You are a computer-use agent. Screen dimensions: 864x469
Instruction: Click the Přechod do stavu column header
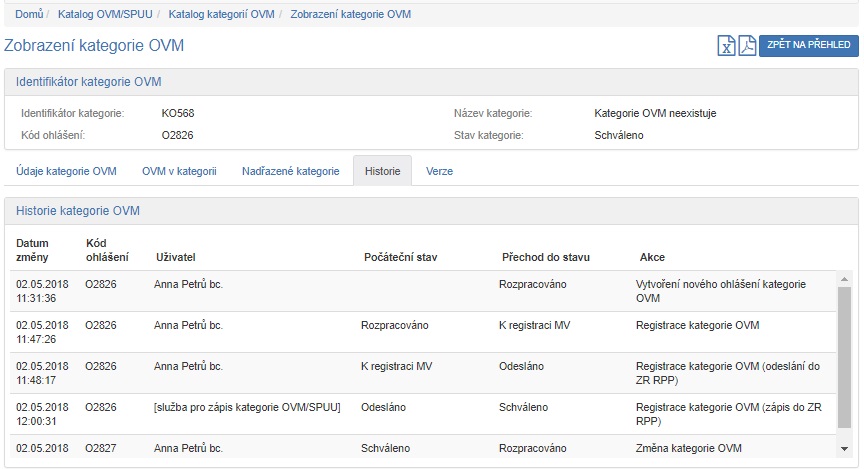click(x=541, y=257)
